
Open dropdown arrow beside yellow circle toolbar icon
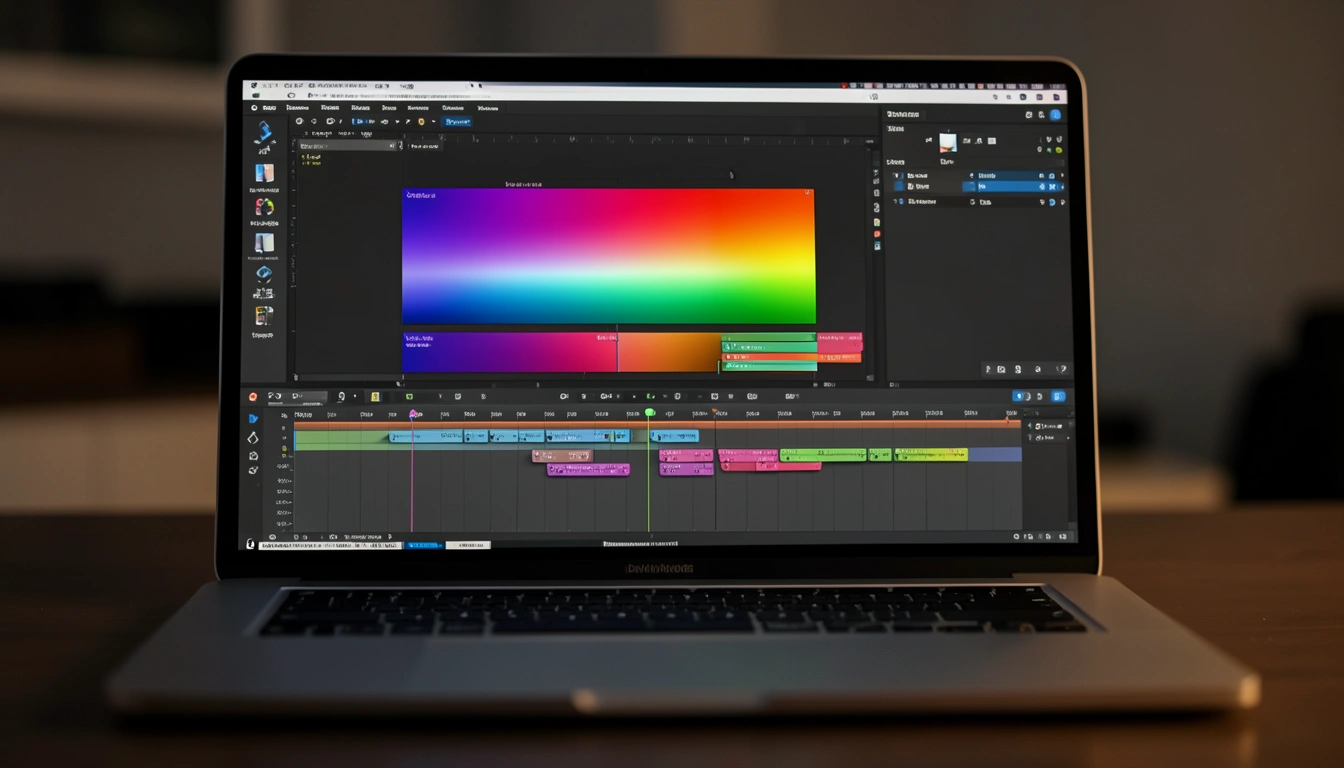coord(433,122)
